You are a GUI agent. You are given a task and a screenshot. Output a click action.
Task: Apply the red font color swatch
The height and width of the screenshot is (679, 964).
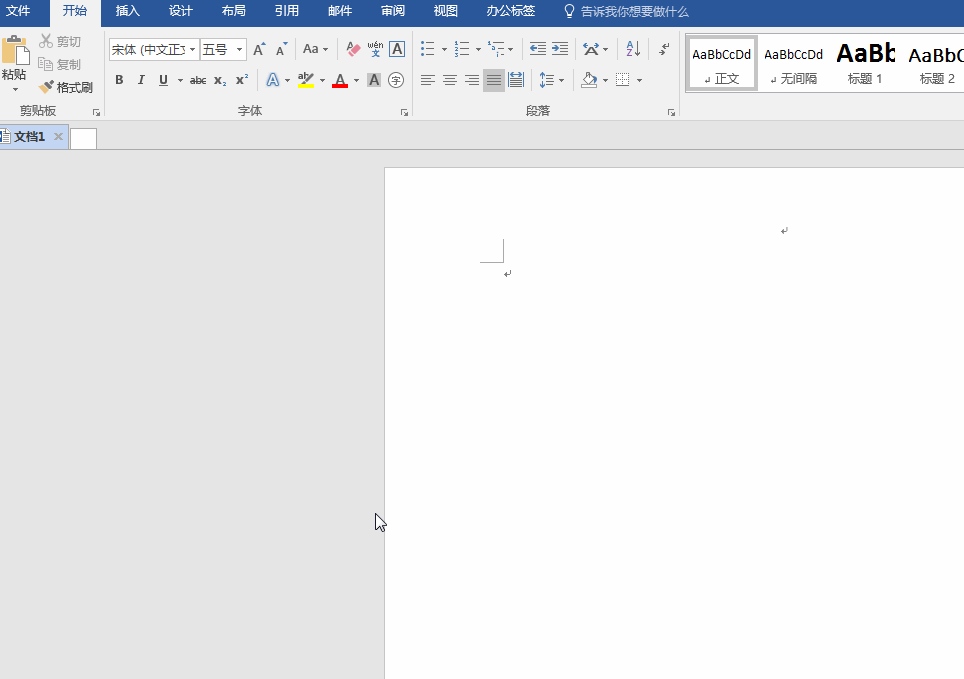pyautogui.click(x=340, y=80)
